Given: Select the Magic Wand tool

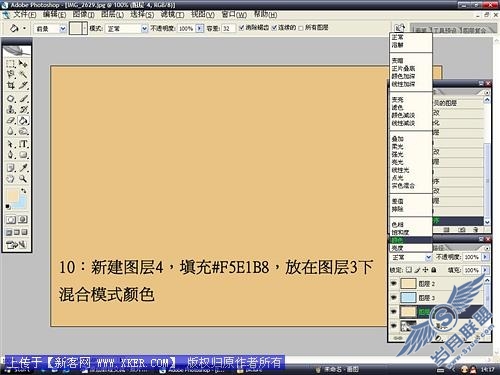Looking at the screenshot, I should pos(23,74).
